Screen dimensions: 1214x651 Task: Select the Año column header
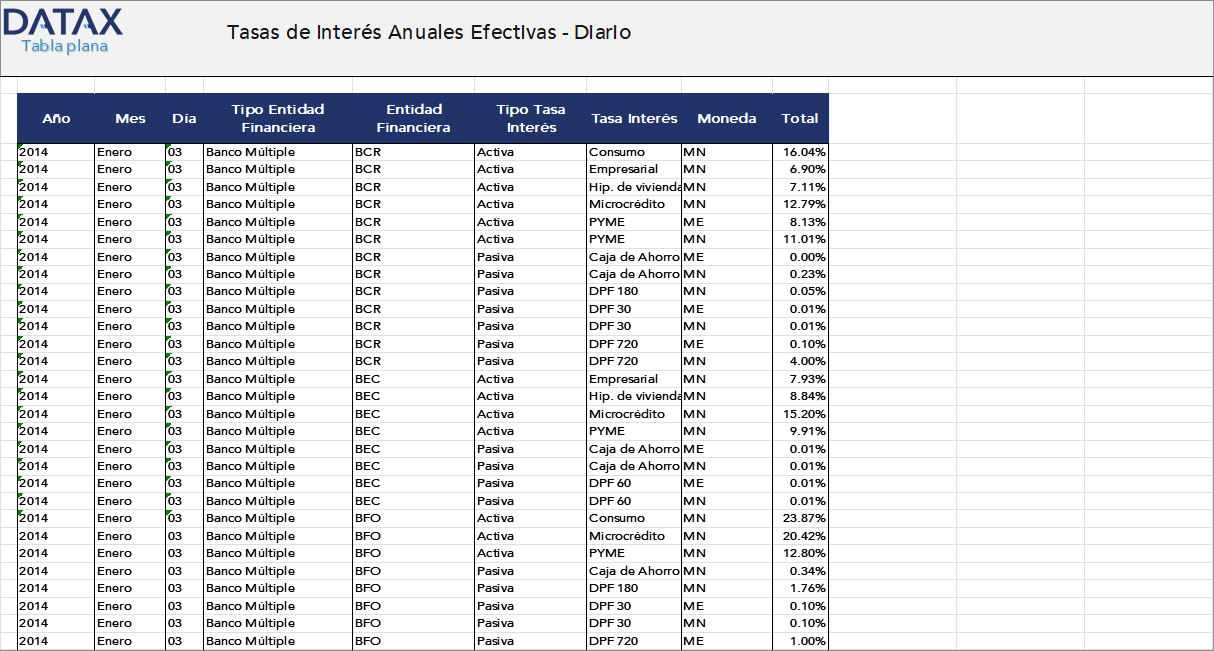pyautogui.click(x=56, y=118)
